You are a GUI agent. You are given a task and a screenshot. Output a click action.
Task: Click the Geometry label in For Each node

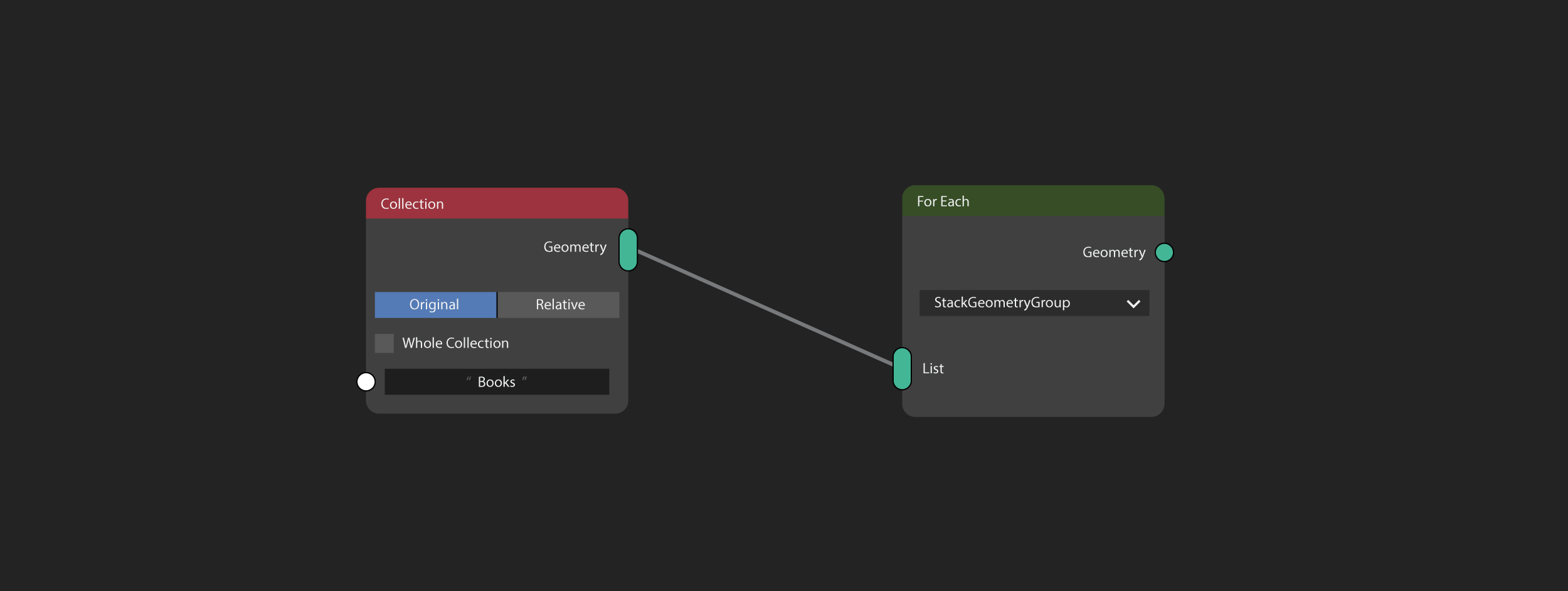(1113, 252)
